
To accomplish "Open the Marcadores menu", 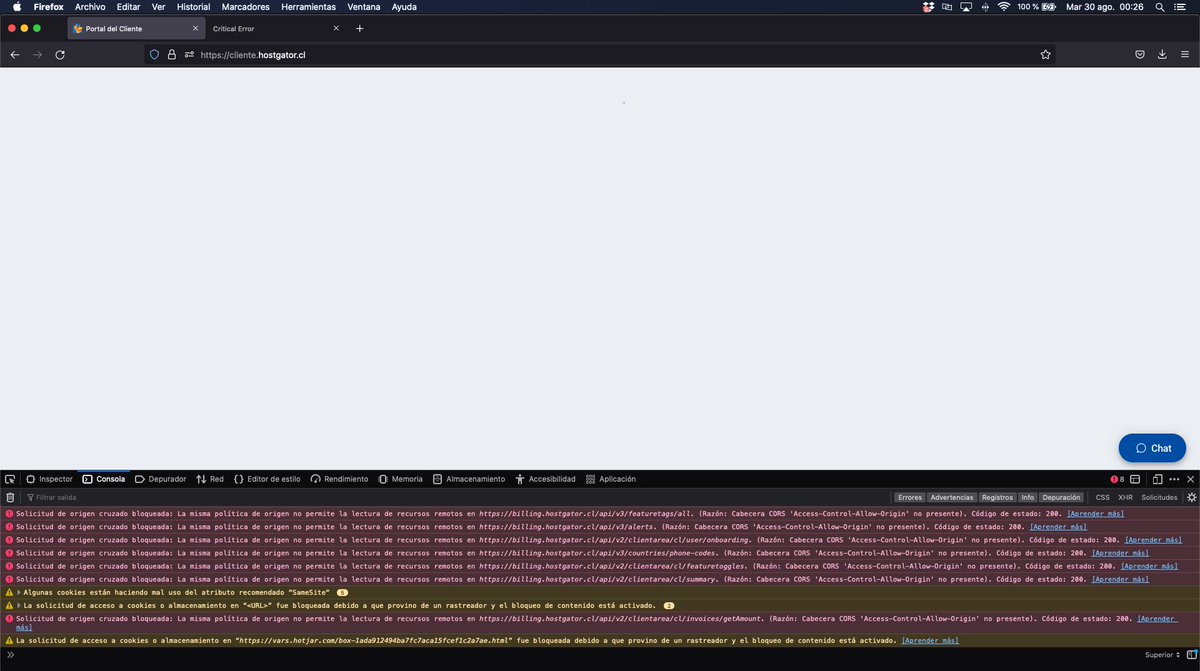I will click(x=245, y=7).
